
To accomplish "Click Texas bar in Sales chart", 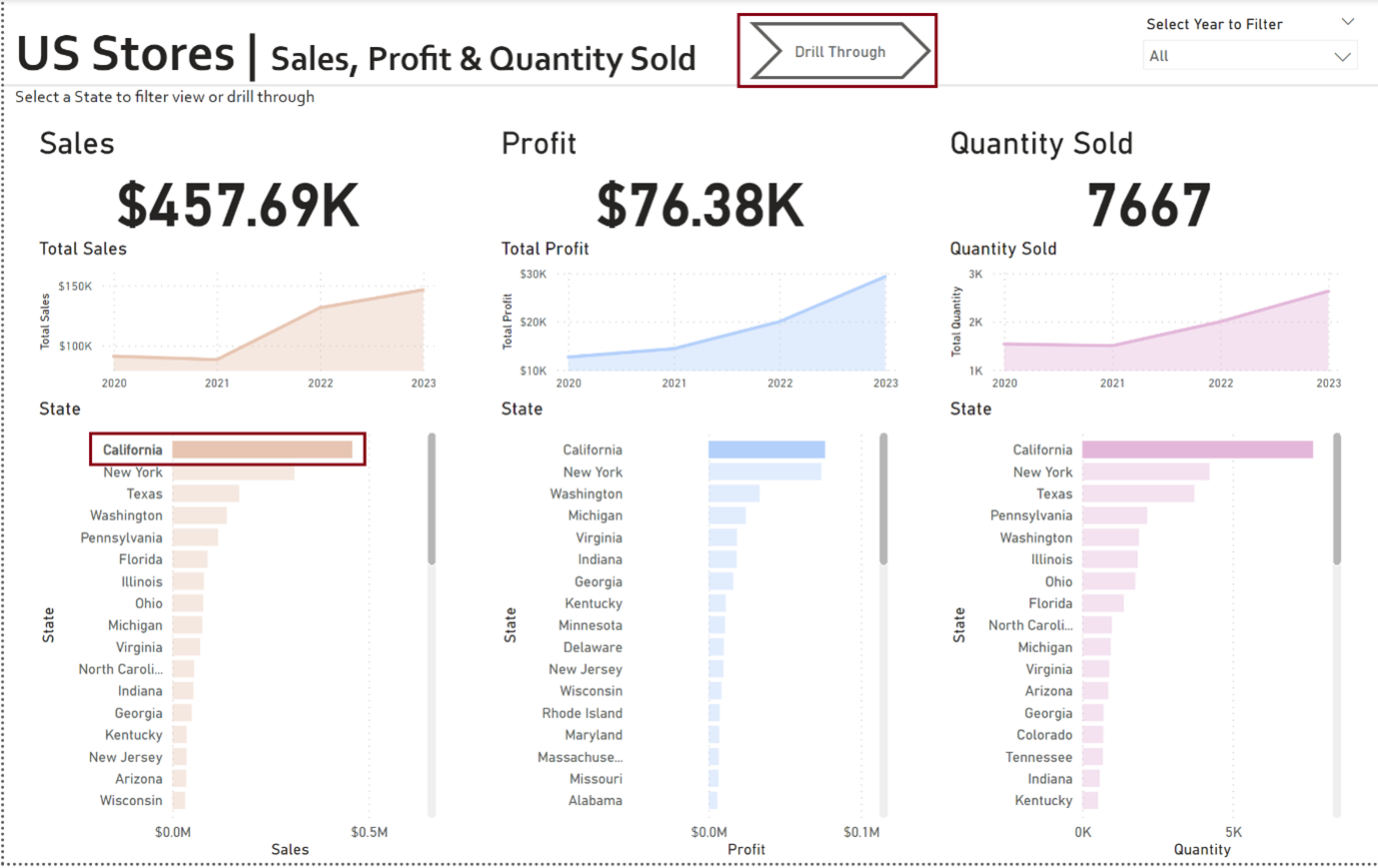I will (206, 494).
